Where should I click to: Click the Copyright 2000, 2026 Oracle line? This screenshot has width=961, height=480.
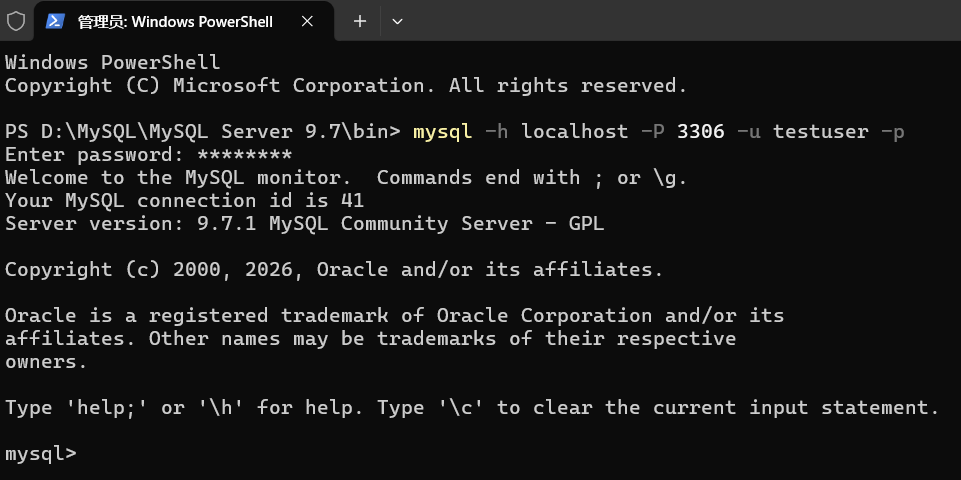334,270
